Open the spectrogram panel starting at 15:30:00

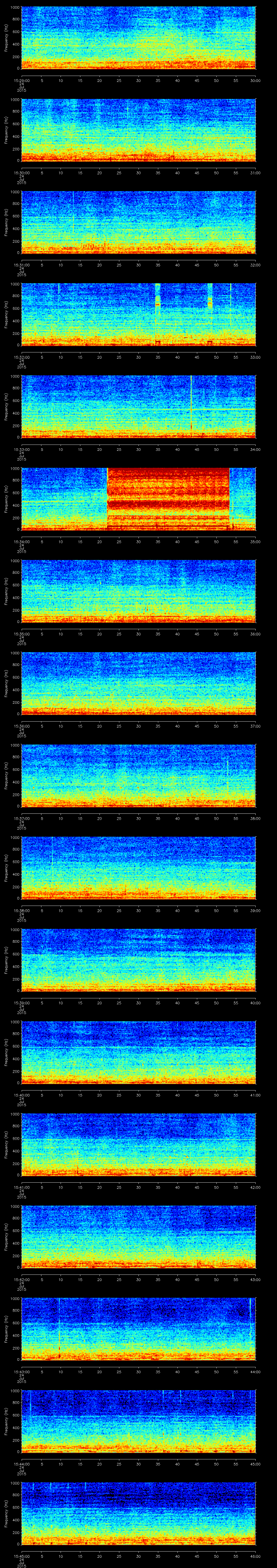click(x=138, y=130)
